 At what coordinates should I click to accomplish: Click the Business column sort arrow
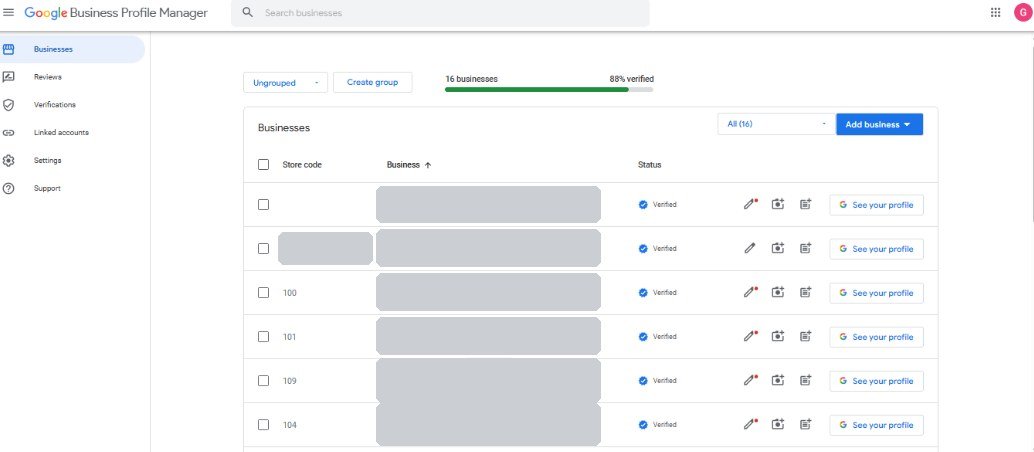pos(427,165)
